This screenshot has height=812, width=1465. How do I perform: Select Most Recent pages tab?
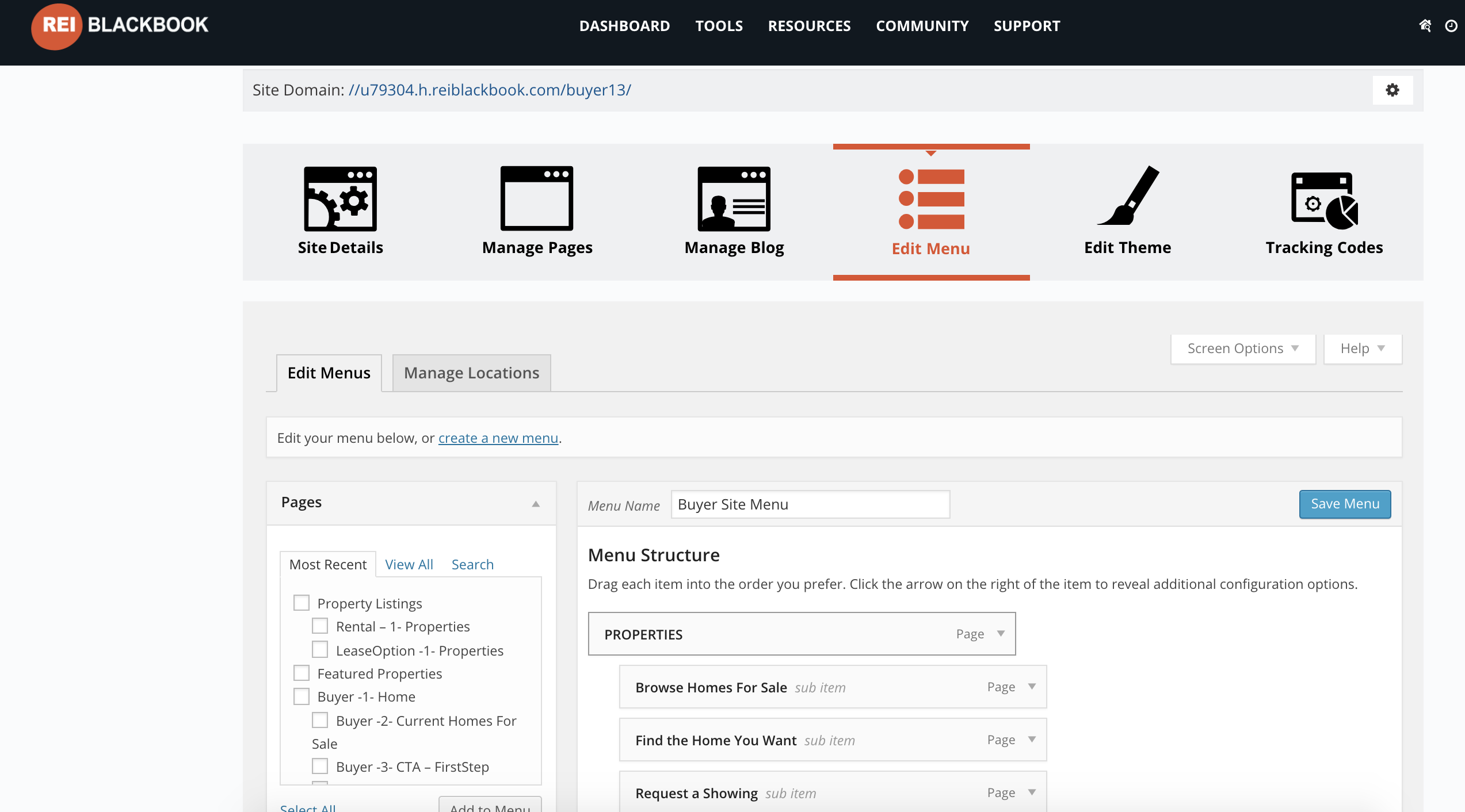(x=327, y=564)
